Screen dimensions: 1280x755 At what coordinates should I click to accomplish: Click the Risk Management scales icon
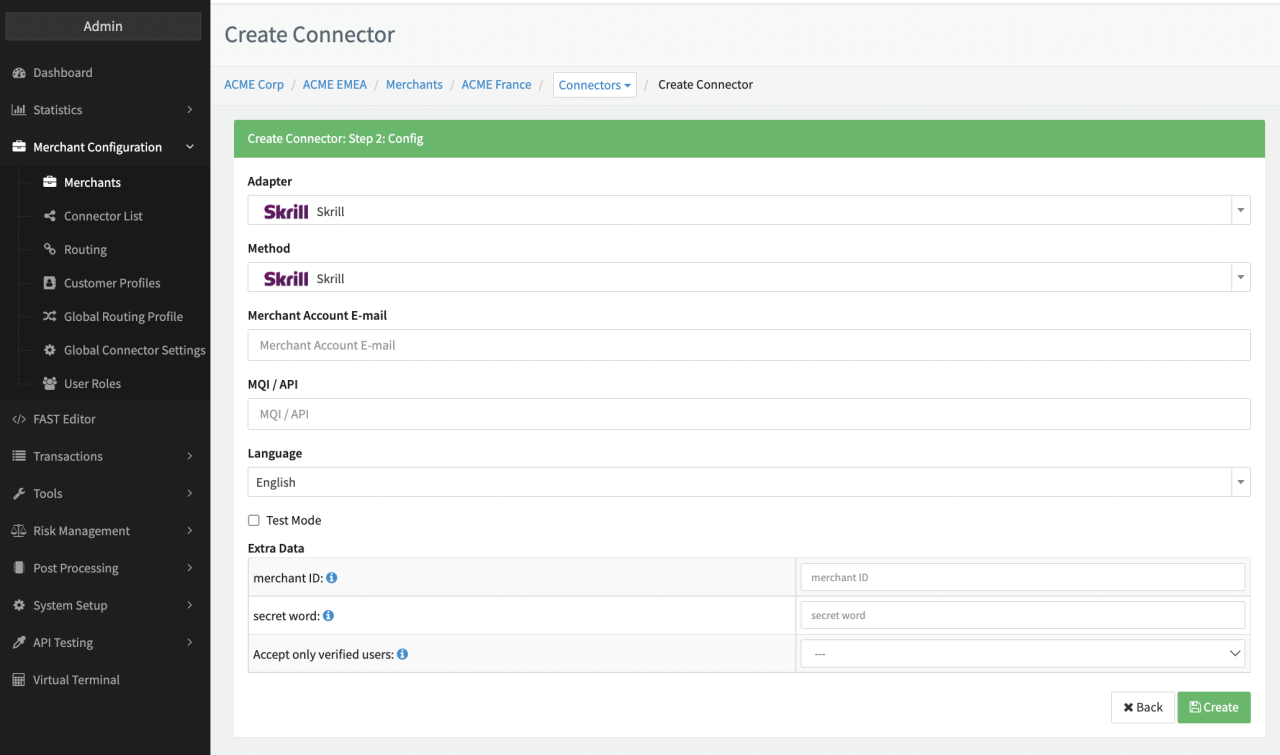(18, 531)
